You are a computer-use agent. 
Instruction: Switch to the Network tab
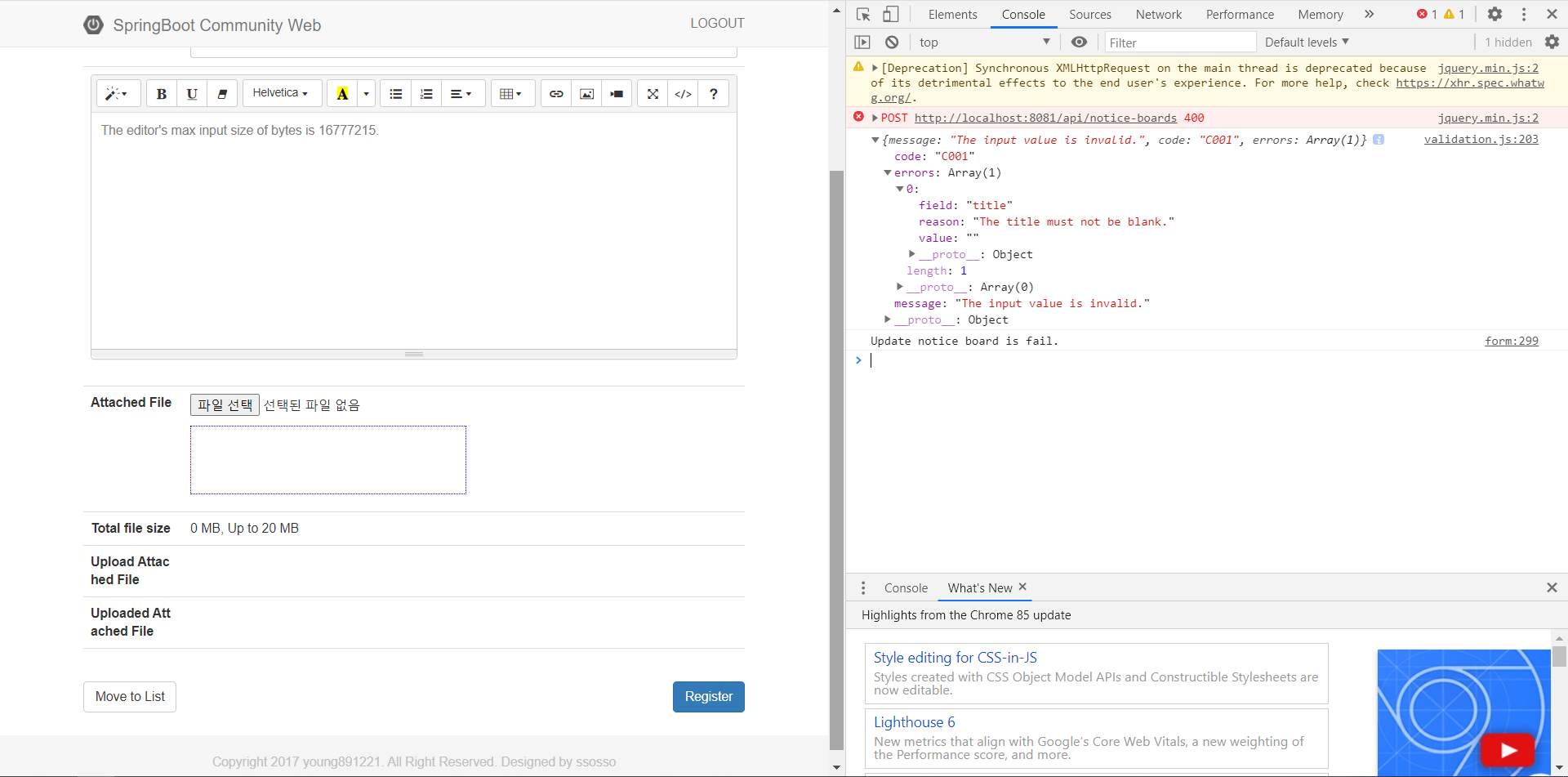(1158, 15)
